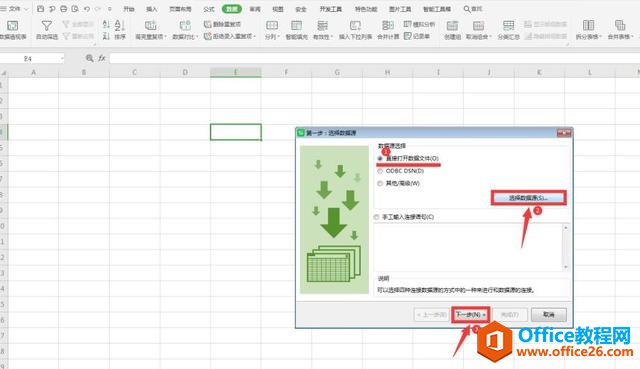The image size is (640, 369).
Task: Open the PivotTable (数据透视表) tool
Action: tap(13, 29)
